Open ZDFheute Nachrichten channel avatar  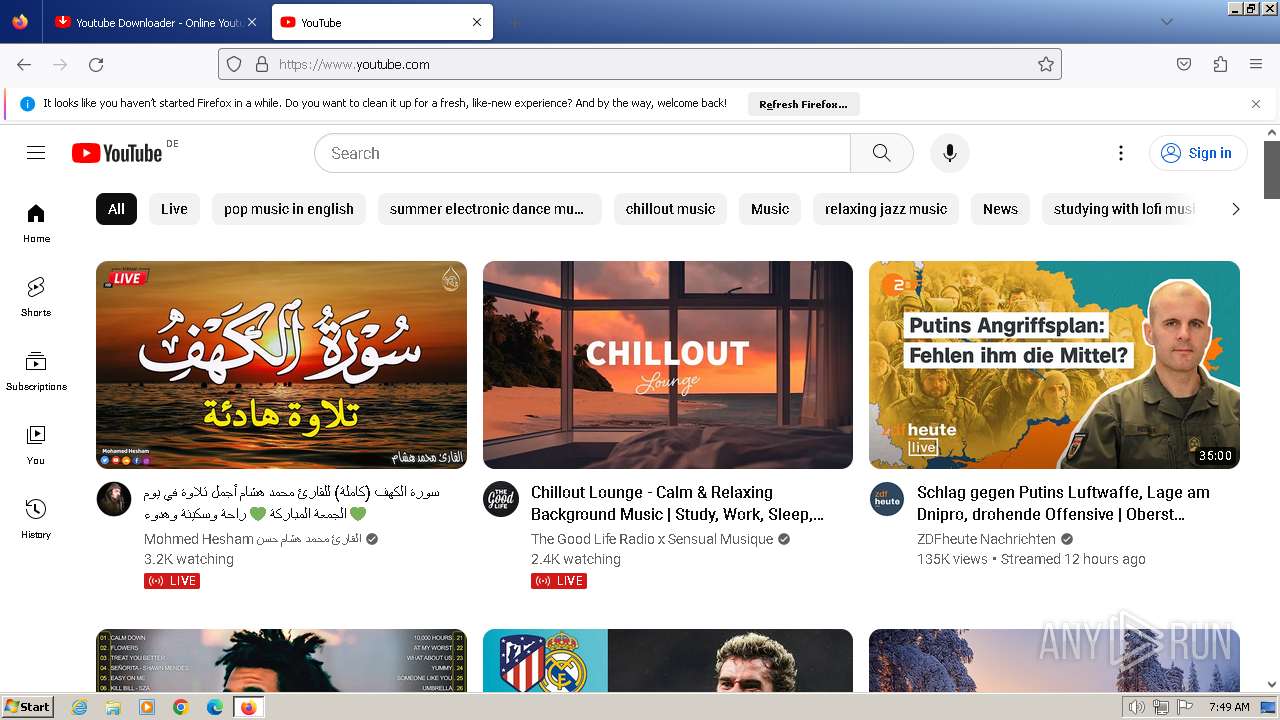point(887,499)
